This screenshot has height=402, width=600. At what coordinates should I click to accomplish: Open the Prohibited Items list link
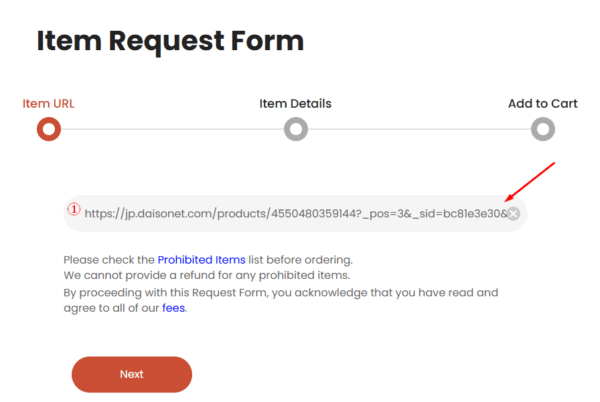(x=201, y=260)
